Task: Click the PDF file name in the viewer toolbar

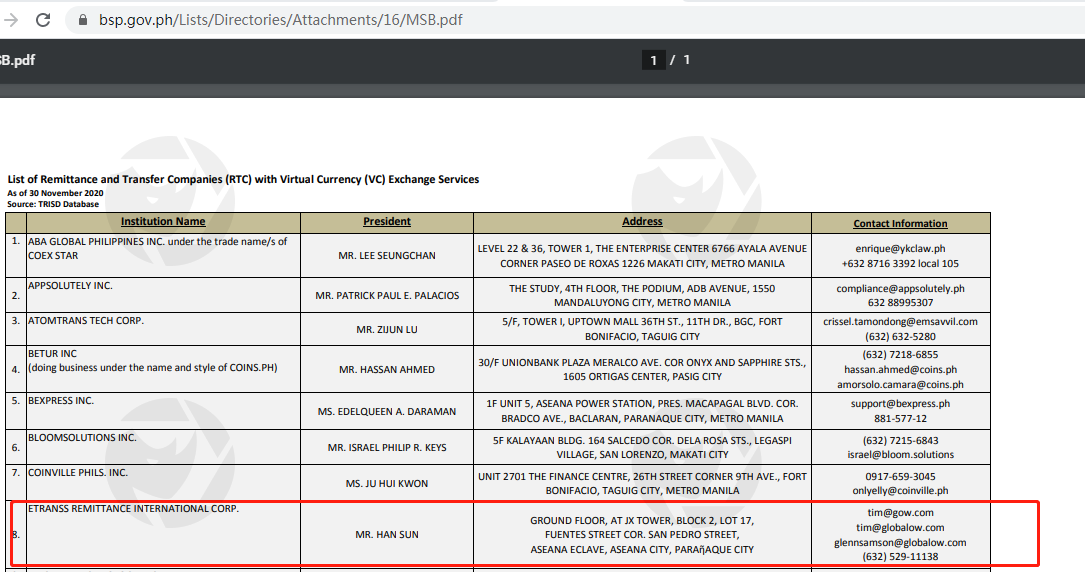Action: [18, 60]
